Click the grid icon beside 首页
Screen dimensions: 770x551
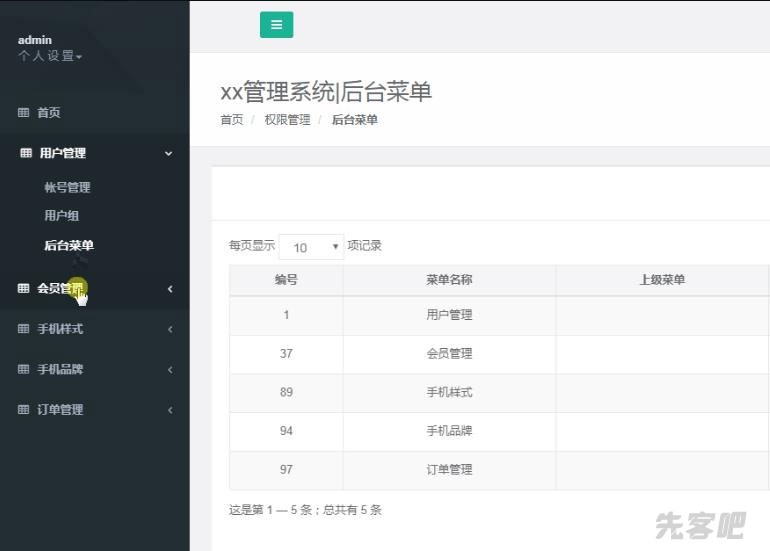(x=24, y=113)
